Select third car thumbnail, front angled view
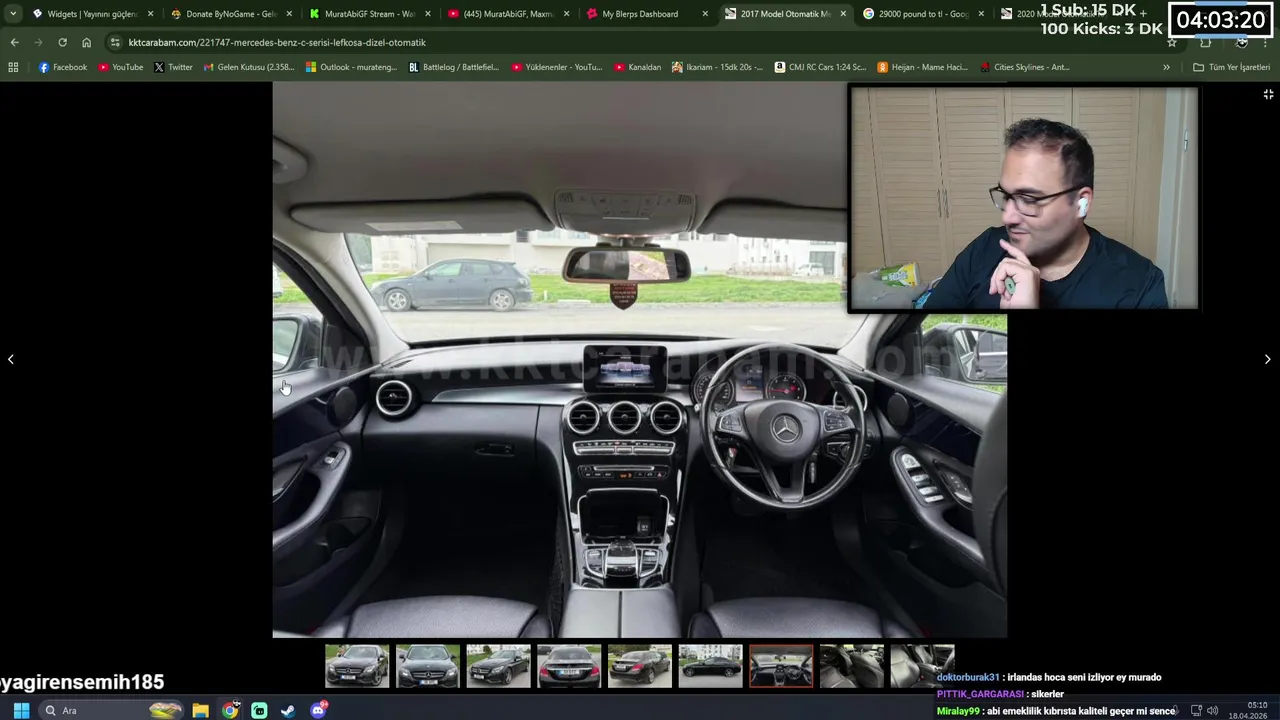Screen dimensions: 1280x720 [x=498, y=666]
